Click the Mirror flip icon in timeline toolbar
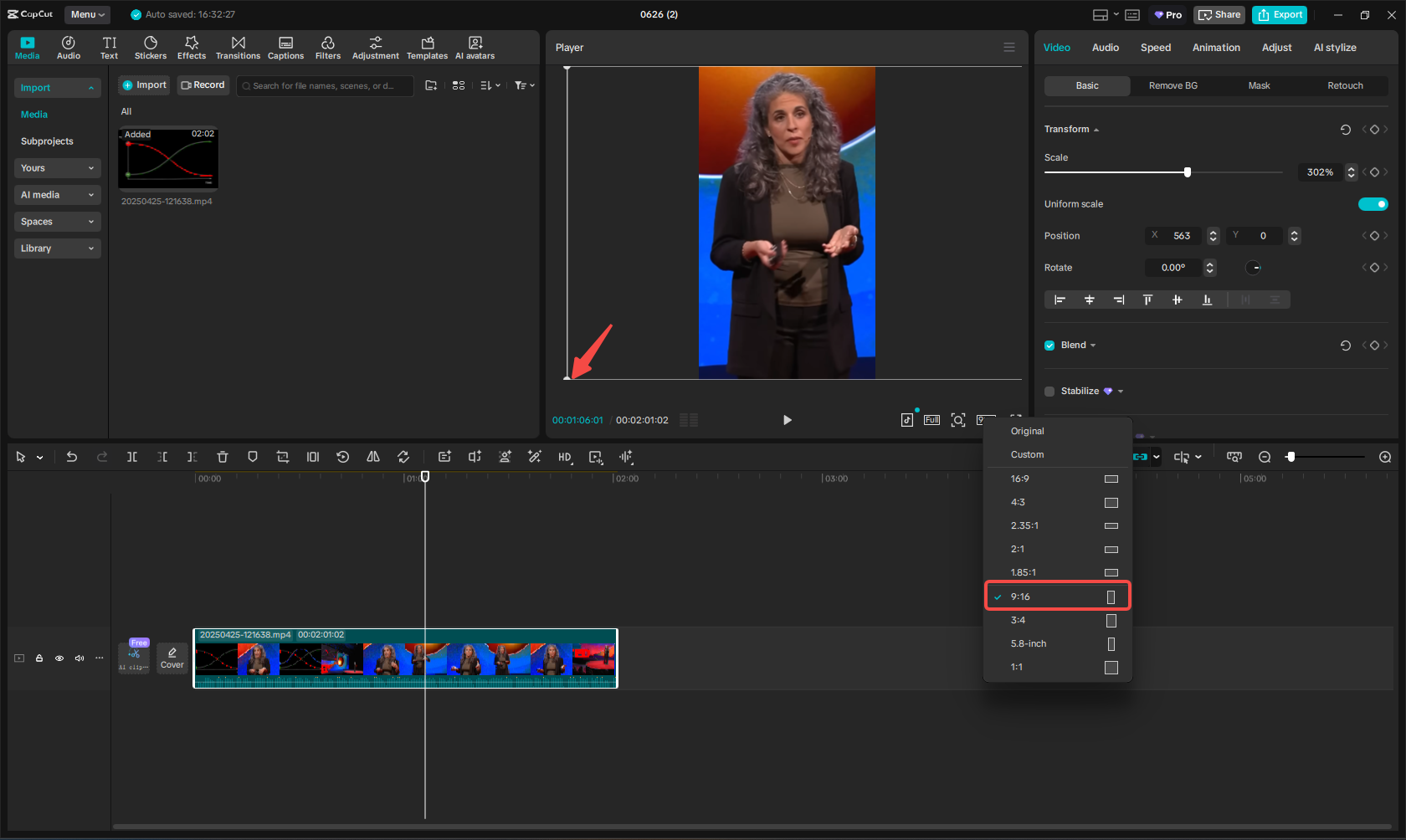 tap(373, 457)
